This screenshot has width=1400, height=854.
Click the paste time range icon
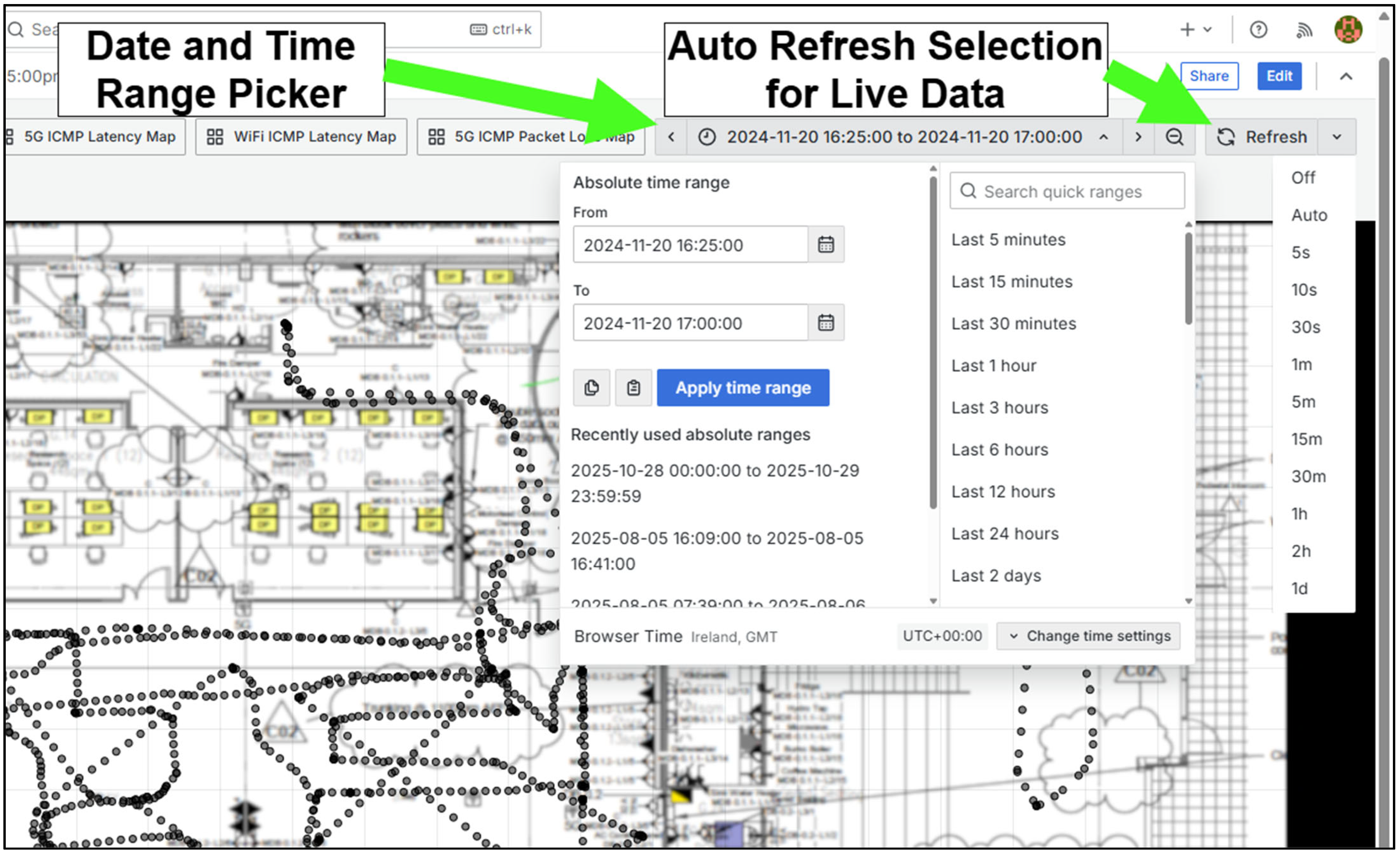633,388
